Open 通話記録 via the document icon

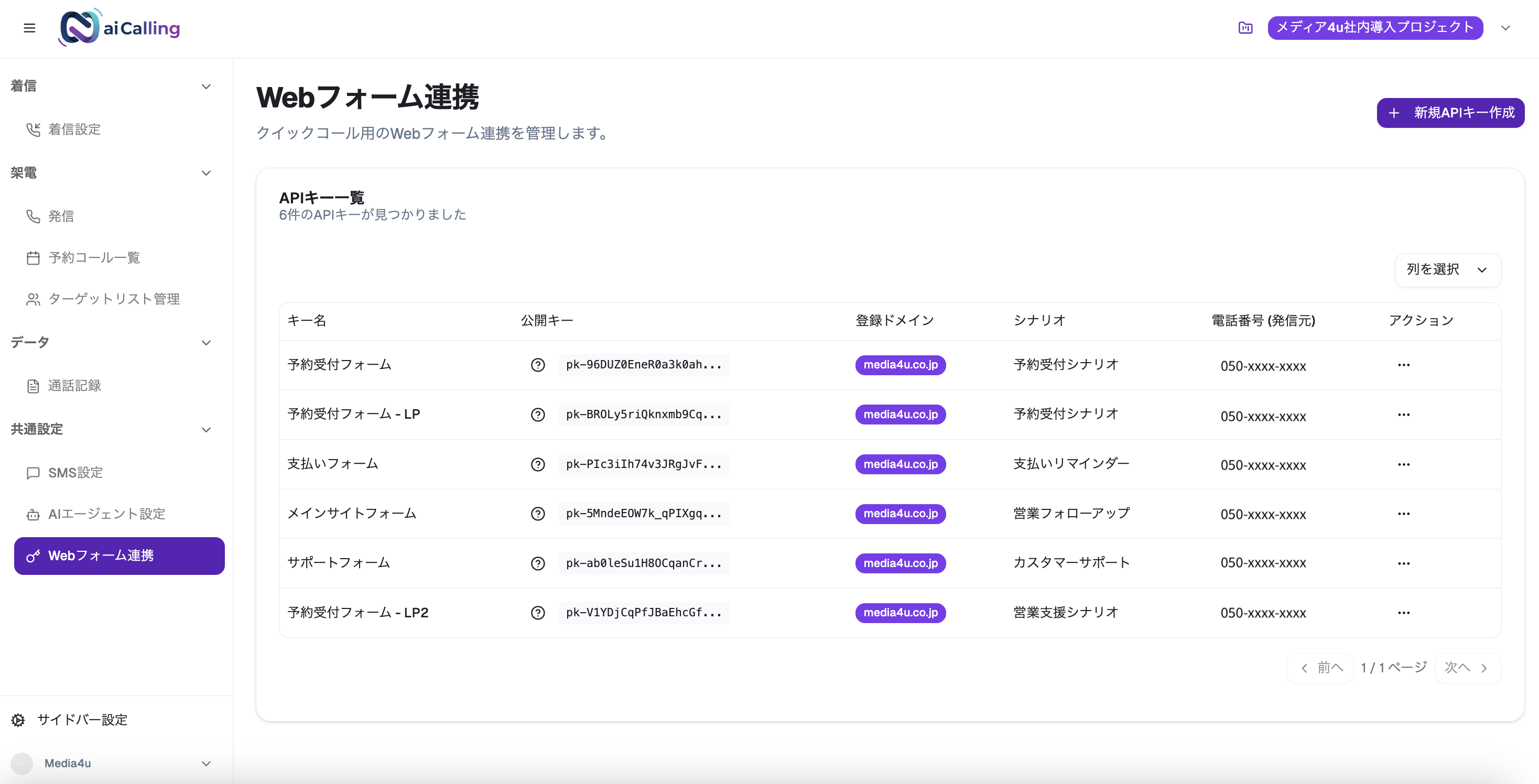[34, 385]
